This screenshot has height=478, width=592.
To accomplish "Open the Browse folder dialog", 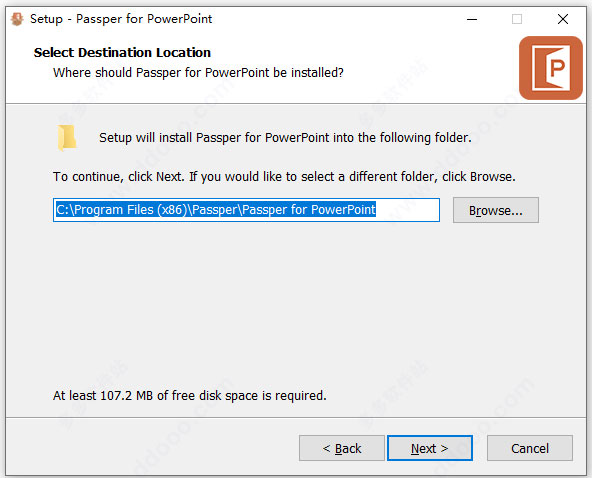I will tap(496, 210).
